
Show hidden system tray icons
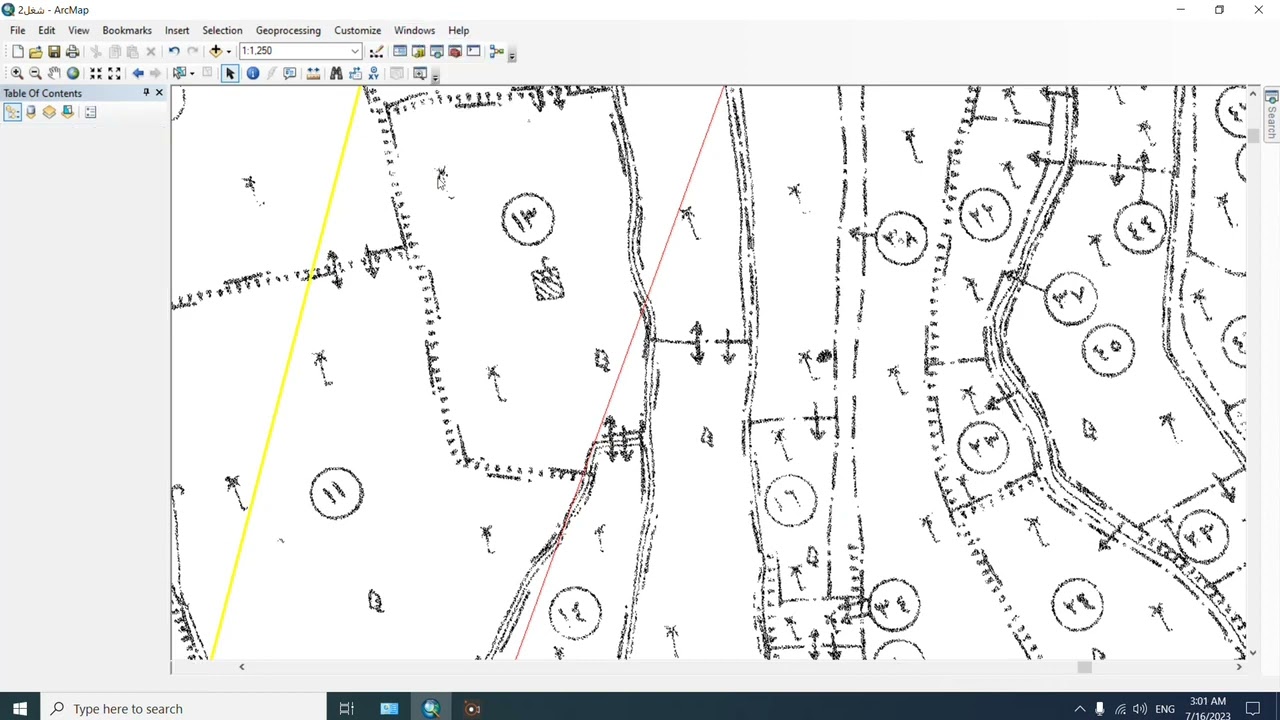pos(1079,709)
